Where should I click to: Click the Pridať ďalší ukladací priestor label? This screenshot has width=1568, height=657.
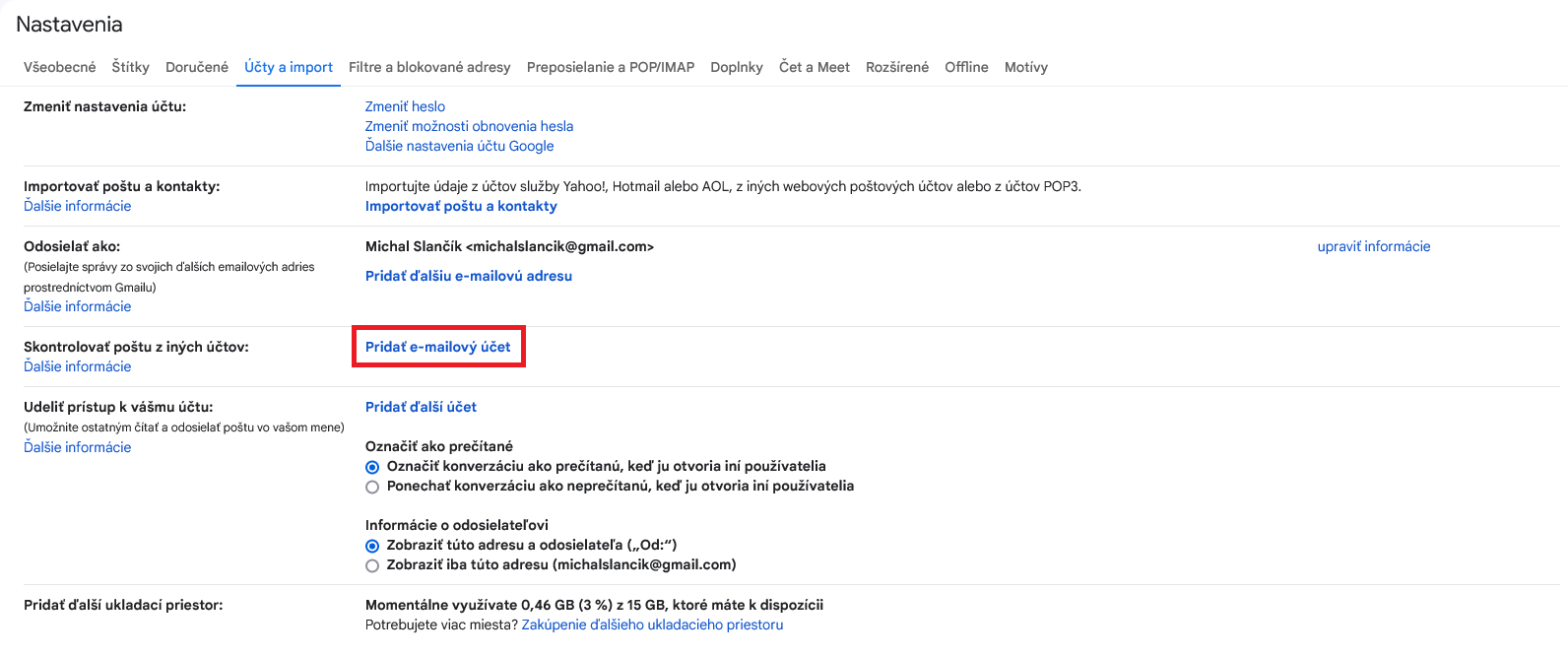(123, 605)
